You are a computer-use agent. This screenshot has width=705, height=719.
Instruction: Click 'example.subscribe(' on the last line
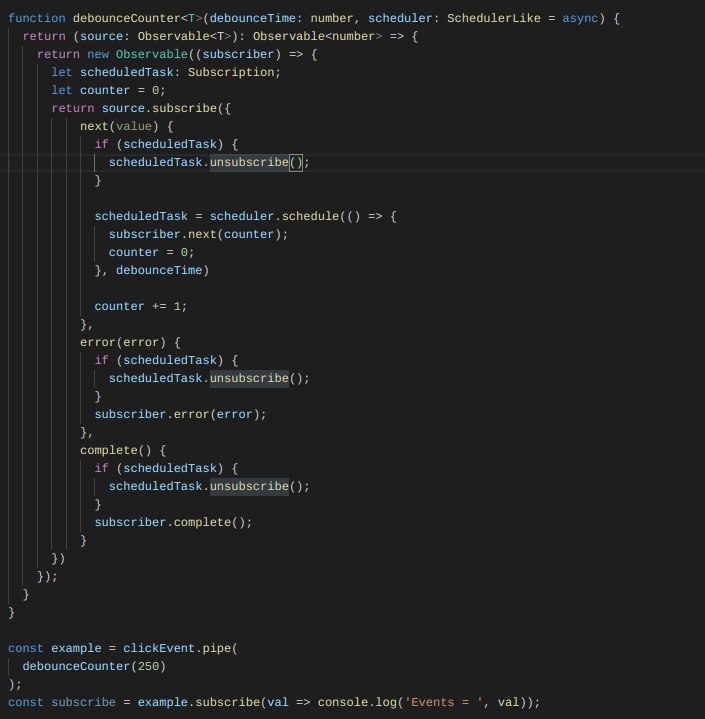202,702
